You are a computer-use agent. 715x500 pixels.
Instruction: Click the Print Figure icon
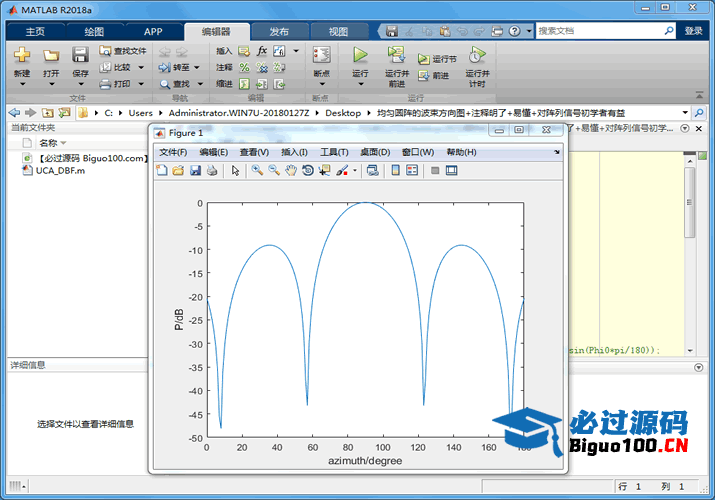[x=212, y=171]
